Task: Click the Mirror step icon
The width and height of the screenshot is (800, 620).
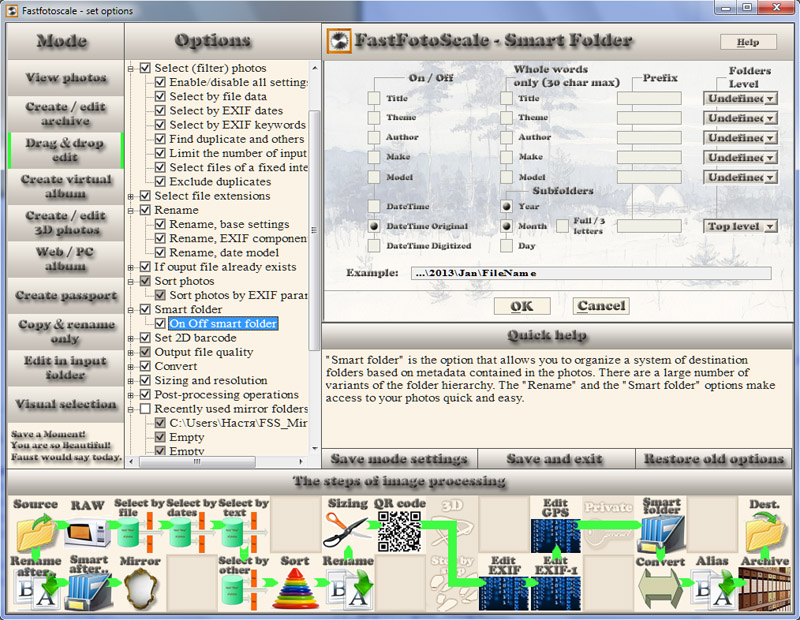Action: pos(140,590)
